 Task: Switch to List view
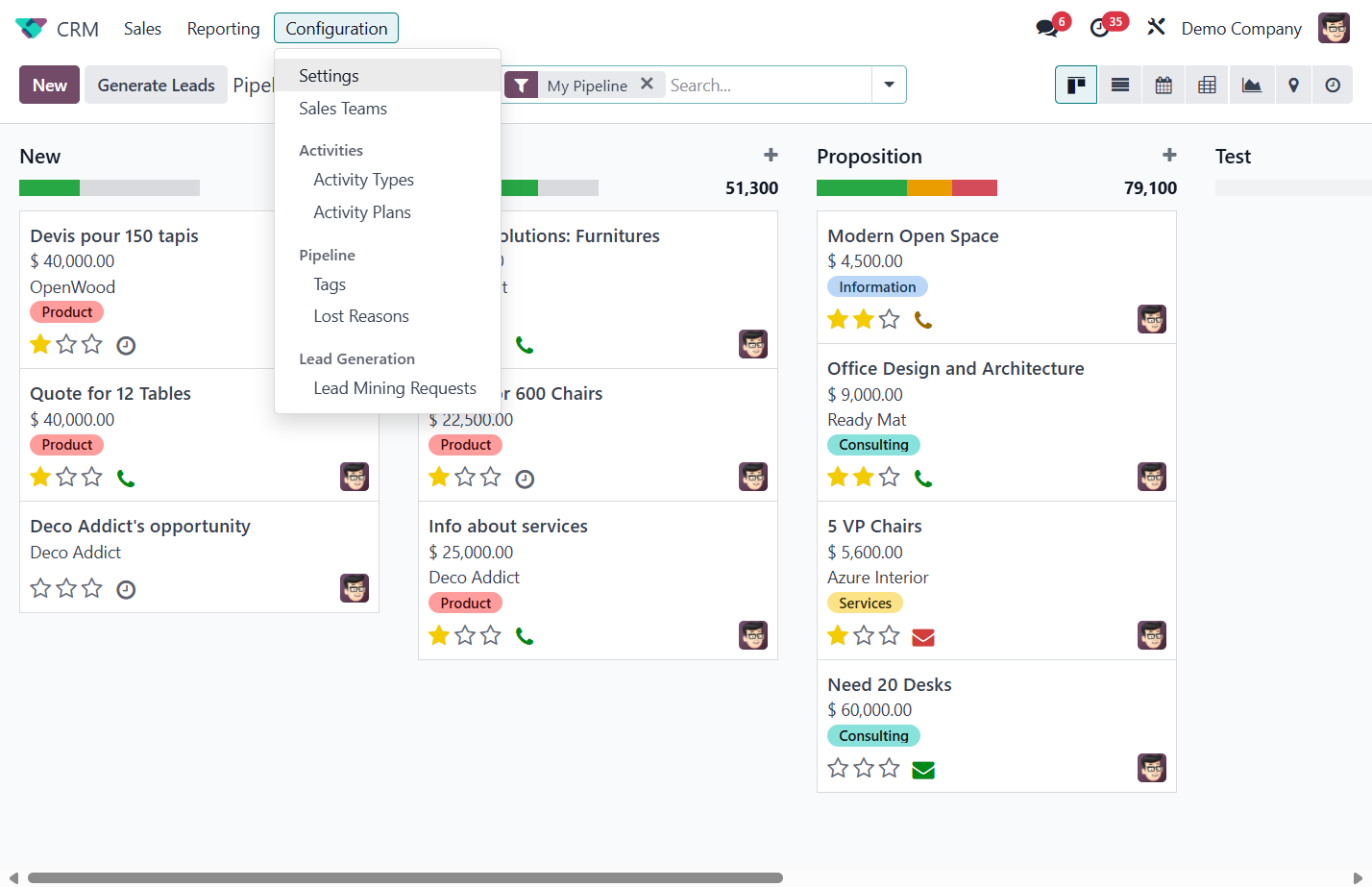[1120, 85]
